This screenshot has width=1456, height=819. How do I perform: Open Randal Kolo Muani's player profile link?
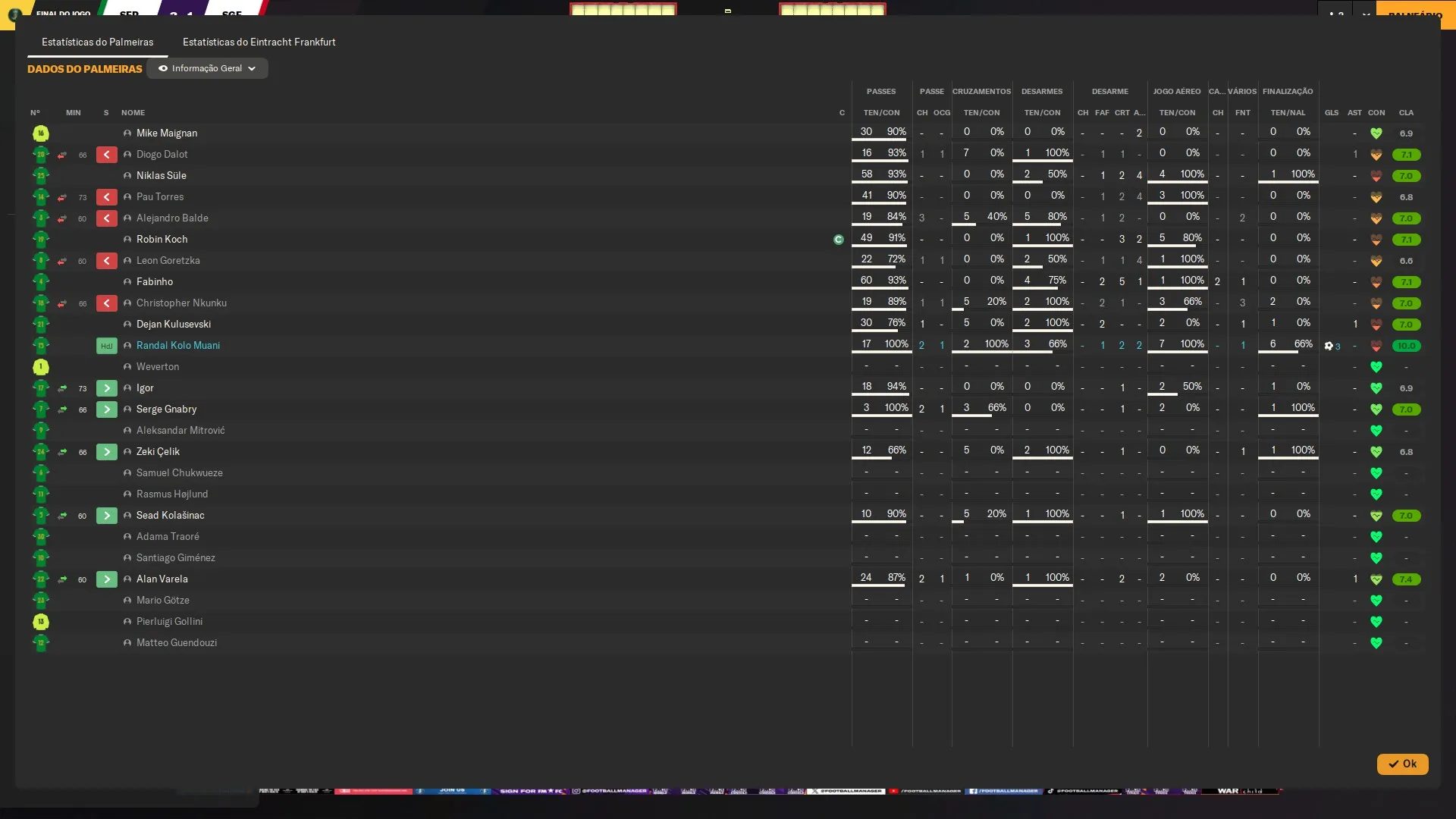(x=177, y=346)
